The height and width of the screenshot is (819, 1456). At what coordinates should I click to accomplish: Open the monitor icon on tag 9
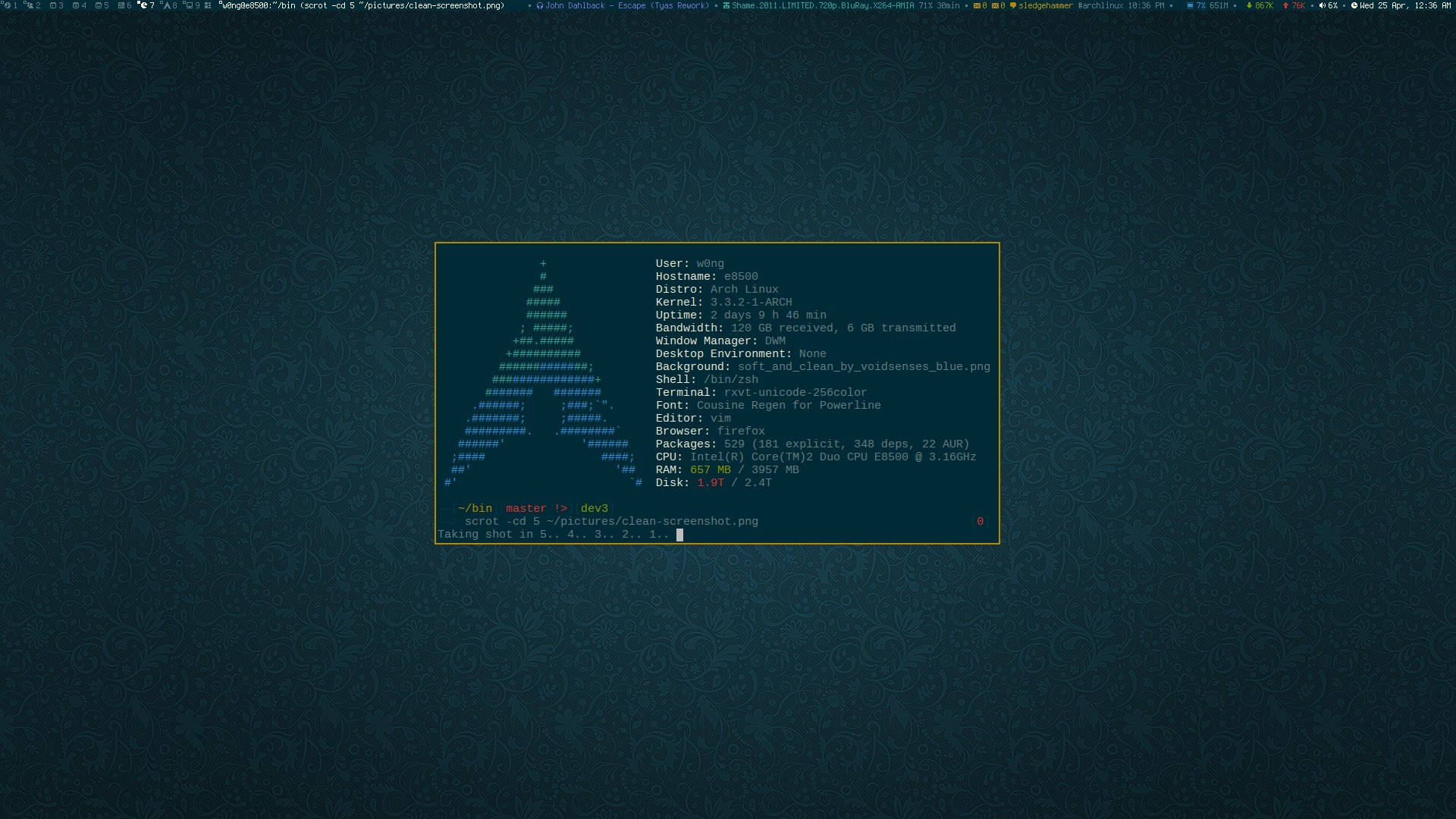pyautogui.click(x=190, y=7)
